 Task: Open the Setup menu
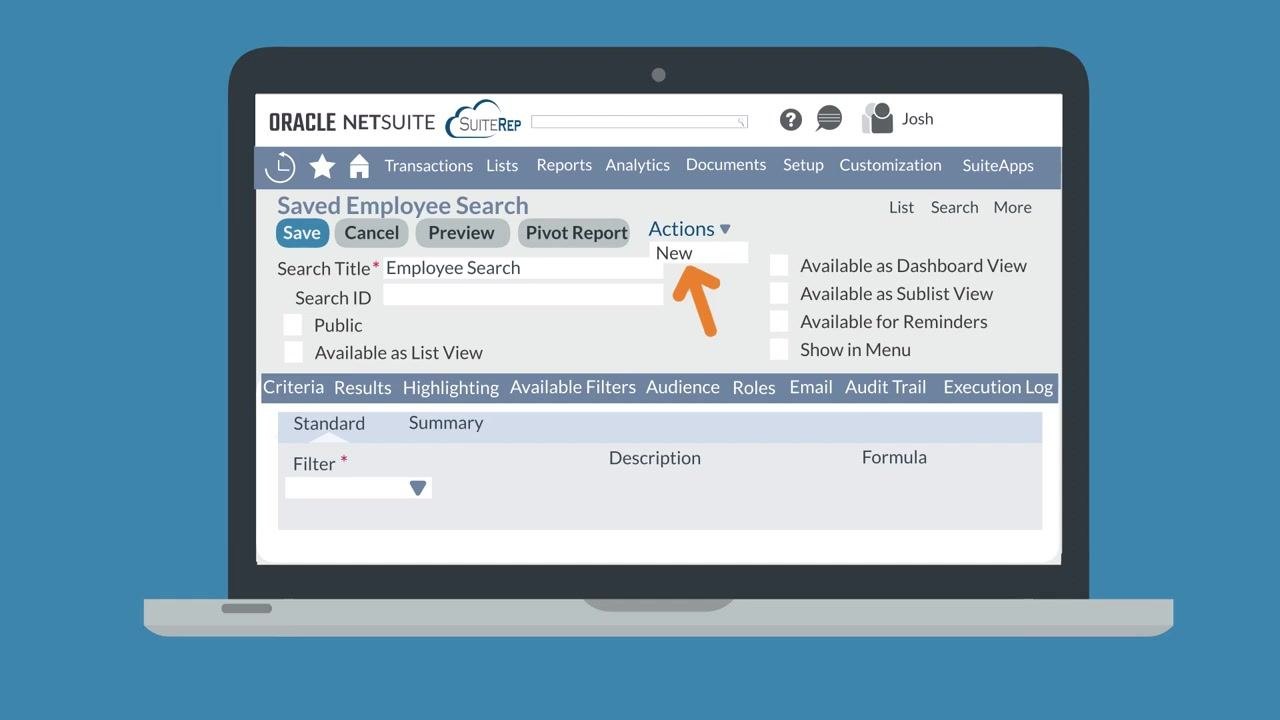coord(803,165)
